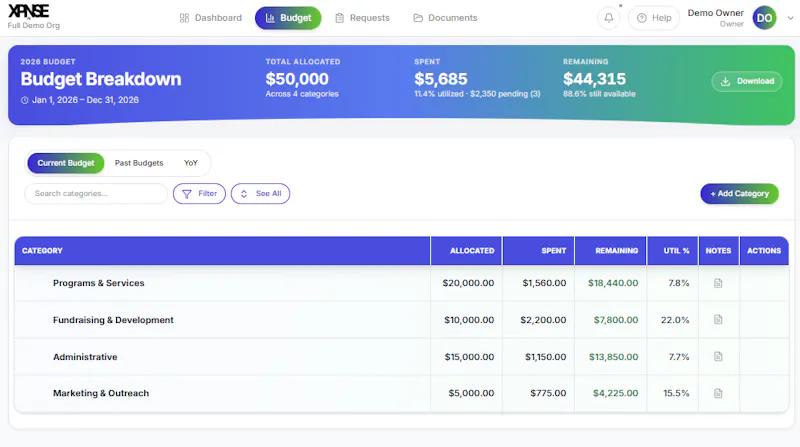
Task: Click the $7,800.00 remaining value
Action: [616, 320]
